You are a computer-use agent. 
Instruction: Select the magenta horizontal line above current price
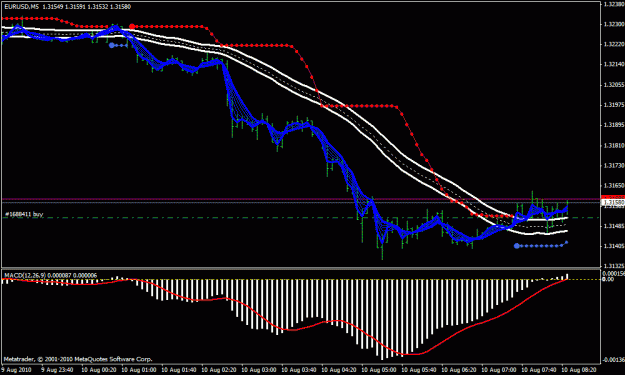point(301,198)
